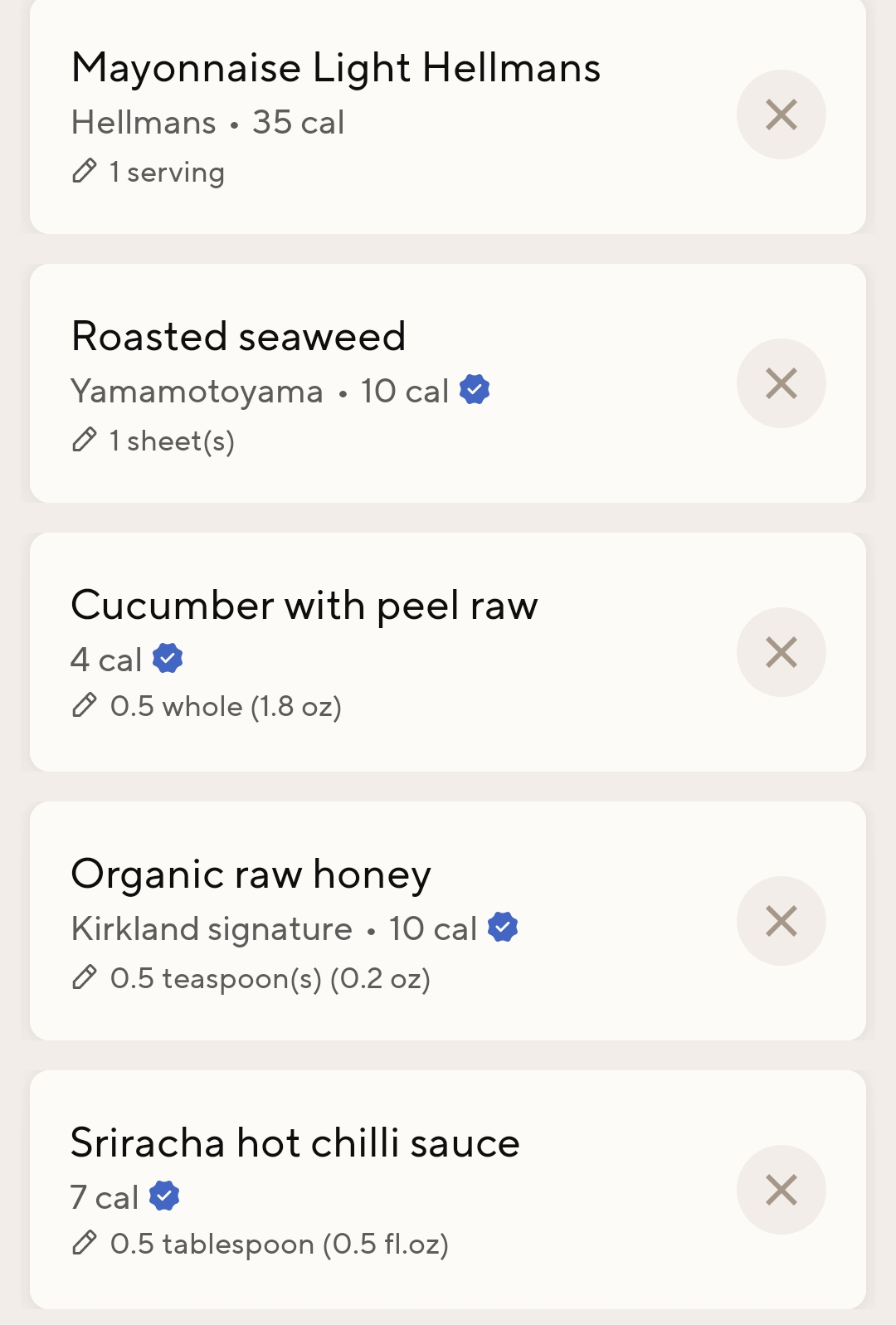Open the Sriracha hot chilli sauce title

pyautogui.click(x=295, y=1142)
